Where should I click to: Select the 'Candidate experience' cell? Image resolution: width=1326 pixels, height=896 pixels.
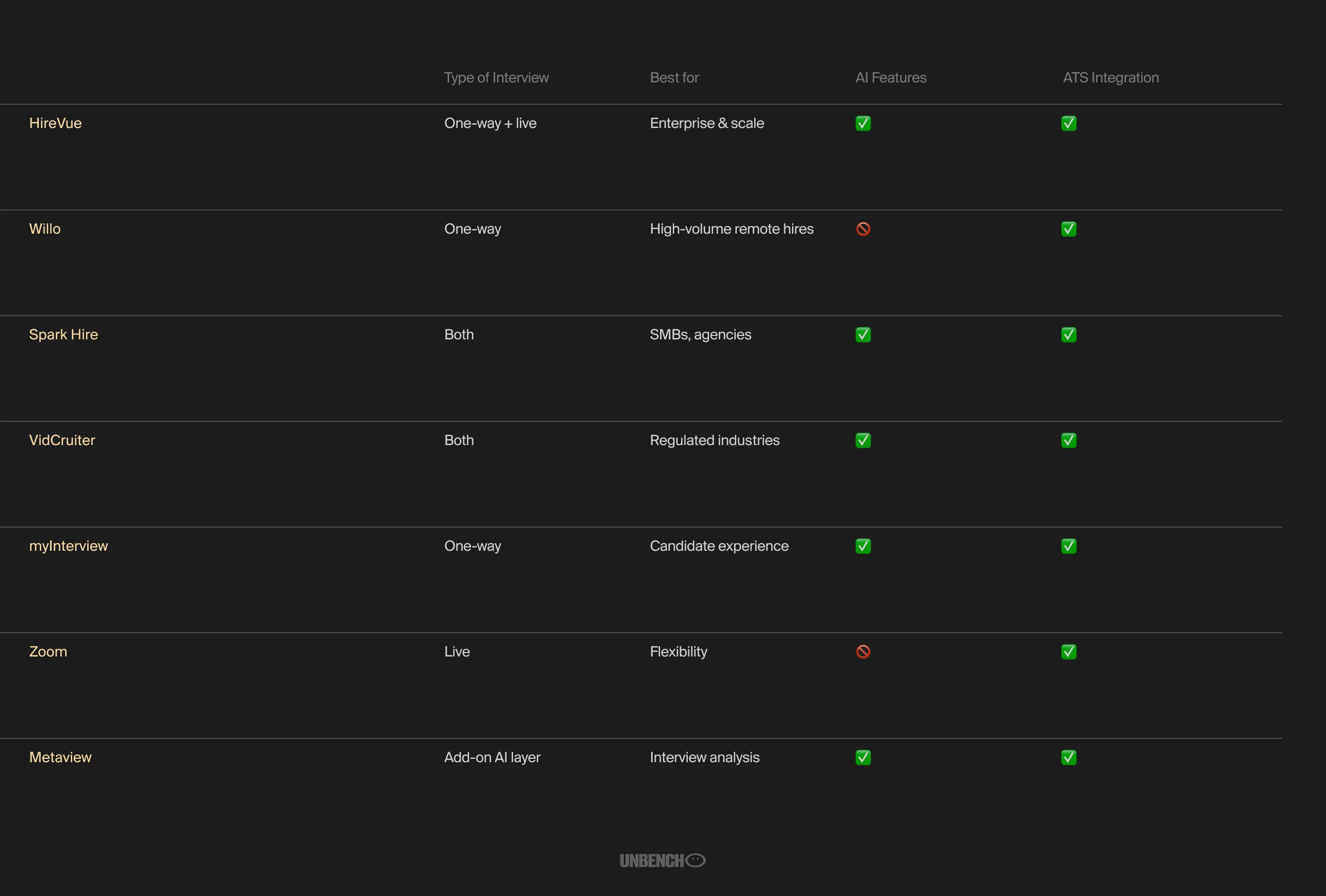(719, 546)
